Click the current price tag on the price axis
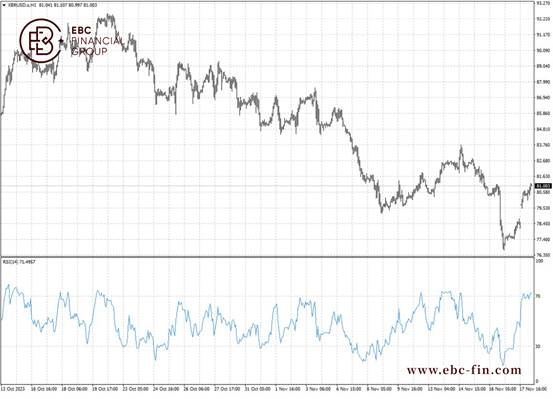 543,186
